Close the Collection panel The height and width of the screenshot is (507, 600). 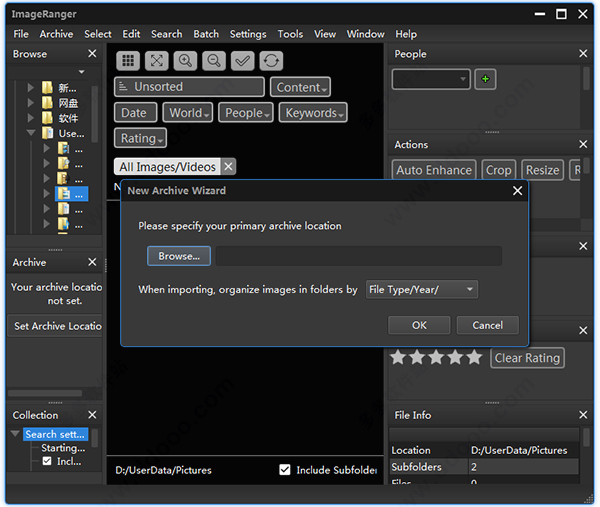coord(92,415)
